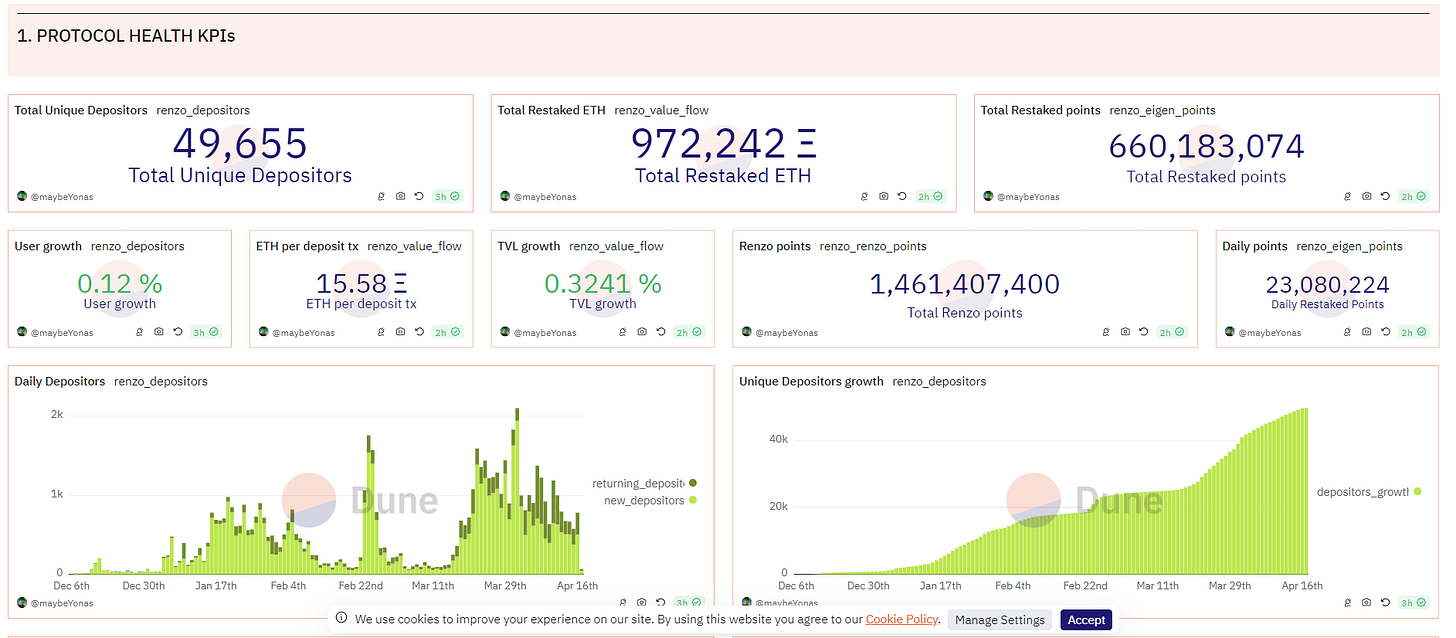Viewport: 1456px width, 638px height.
Task: Open Cookie Policy link
Action: point(902,620)
